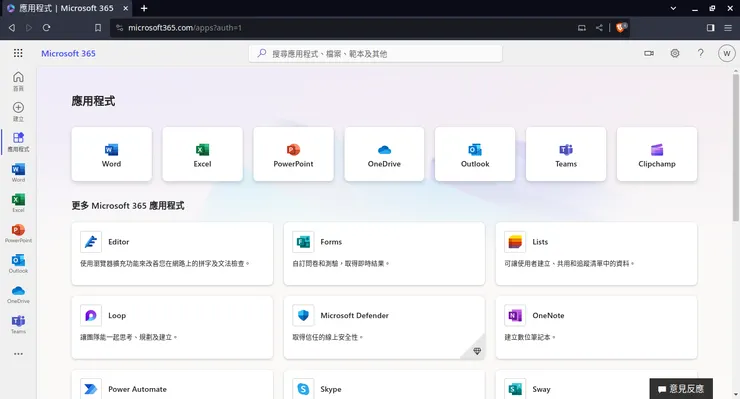This screenshot has width=740, height=399.
Task: Open the Forms app icon
Action: (303, 242)
